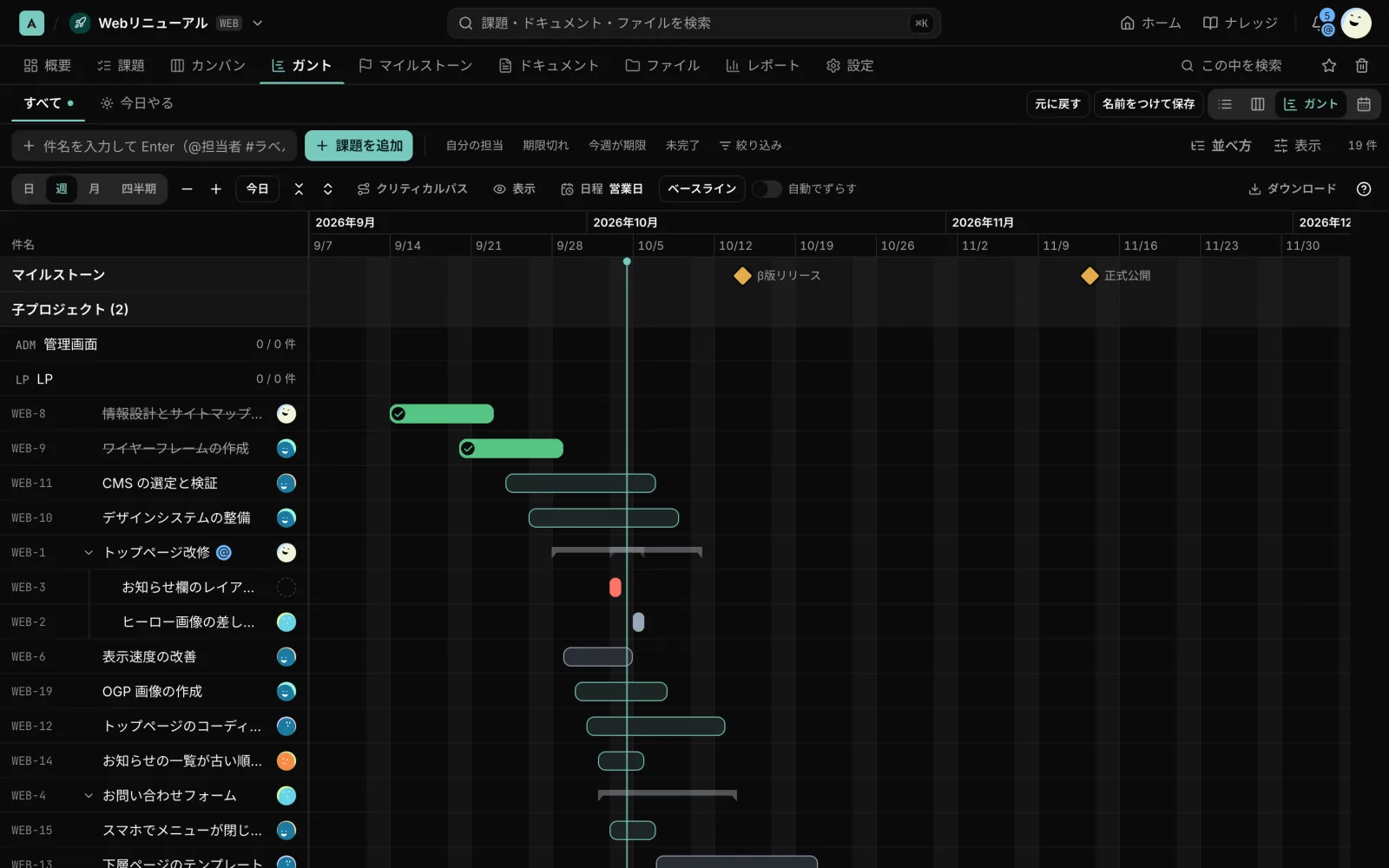The height and width of the screenshot is (868, 1389).
Task: Toggle クリティカルパス display
Action: pyautogui.click(x=412, y=189)
